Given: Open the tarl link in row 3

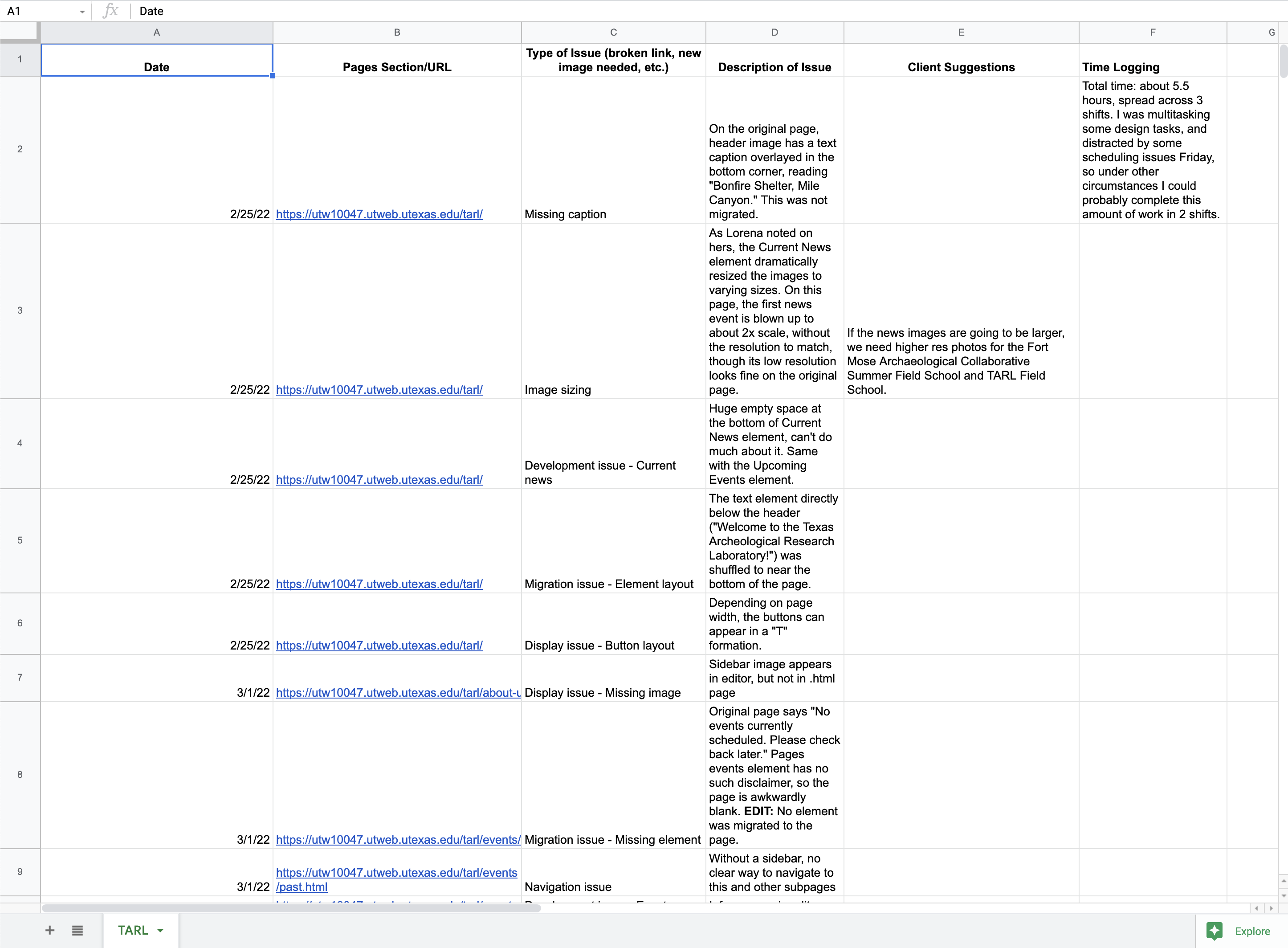Looking at the screenshot, I should tap(379, 390).
